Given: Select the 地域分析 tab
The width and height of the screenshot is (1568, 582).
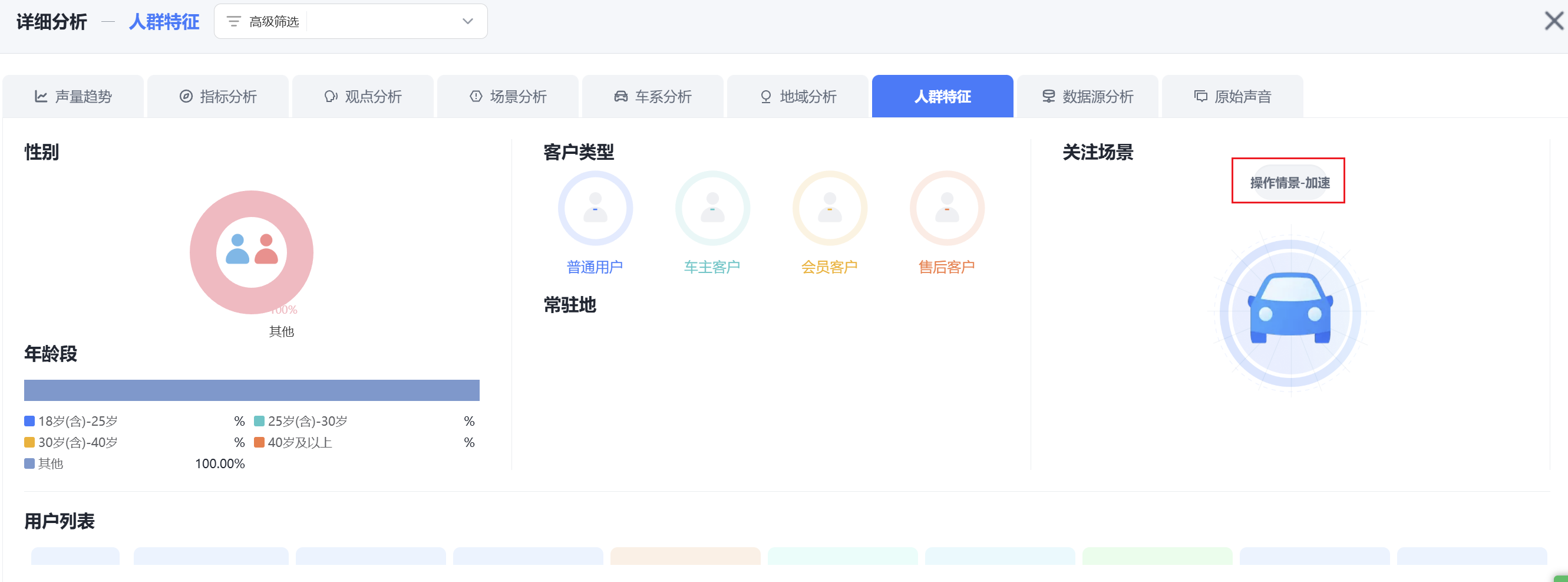Looking at the screenshot, I should [x=798, y=96].
